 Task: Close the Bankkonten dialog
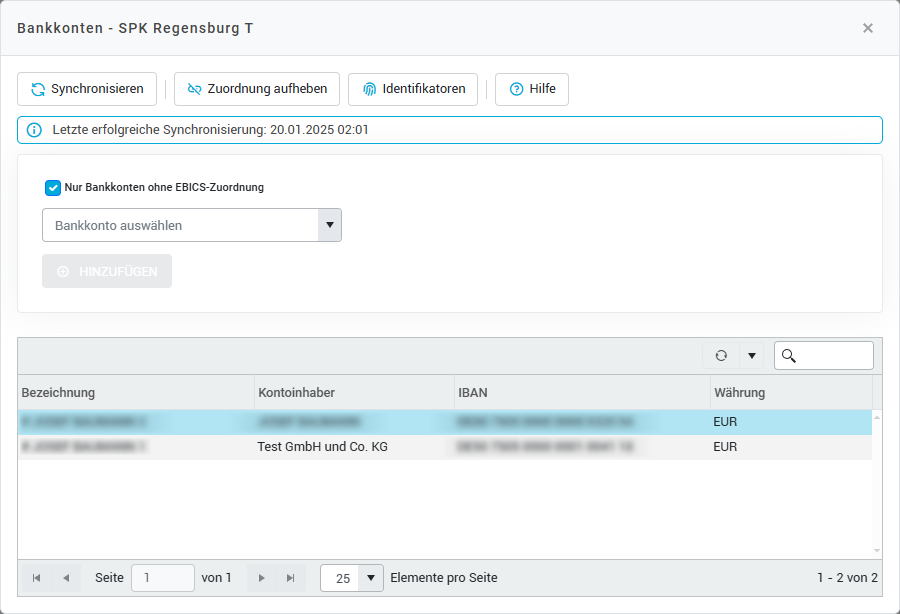point(868,28)
